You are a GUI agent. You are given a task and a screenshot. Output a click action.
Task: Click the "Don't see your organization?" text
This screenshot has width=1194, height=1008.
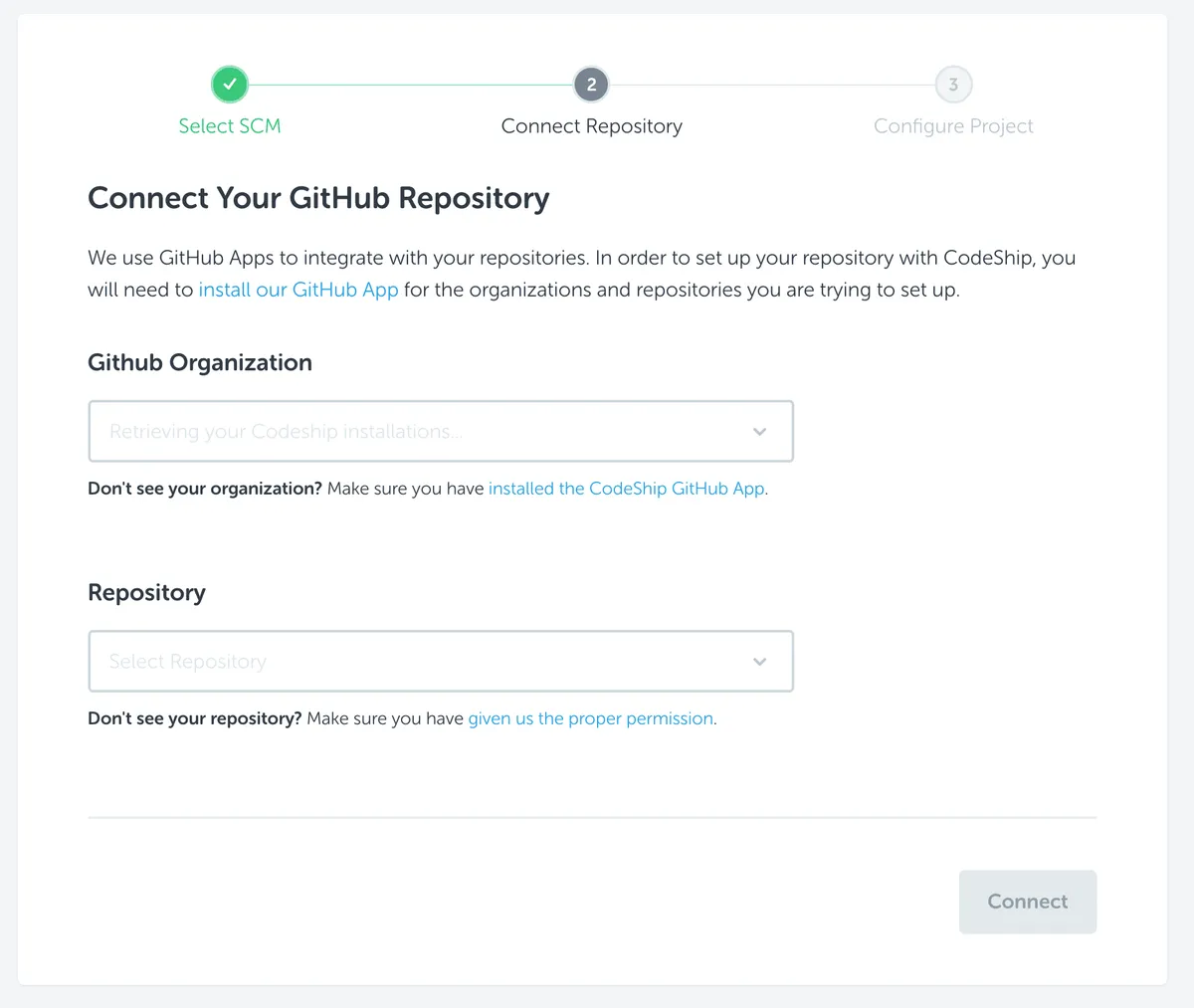[205, 489]
